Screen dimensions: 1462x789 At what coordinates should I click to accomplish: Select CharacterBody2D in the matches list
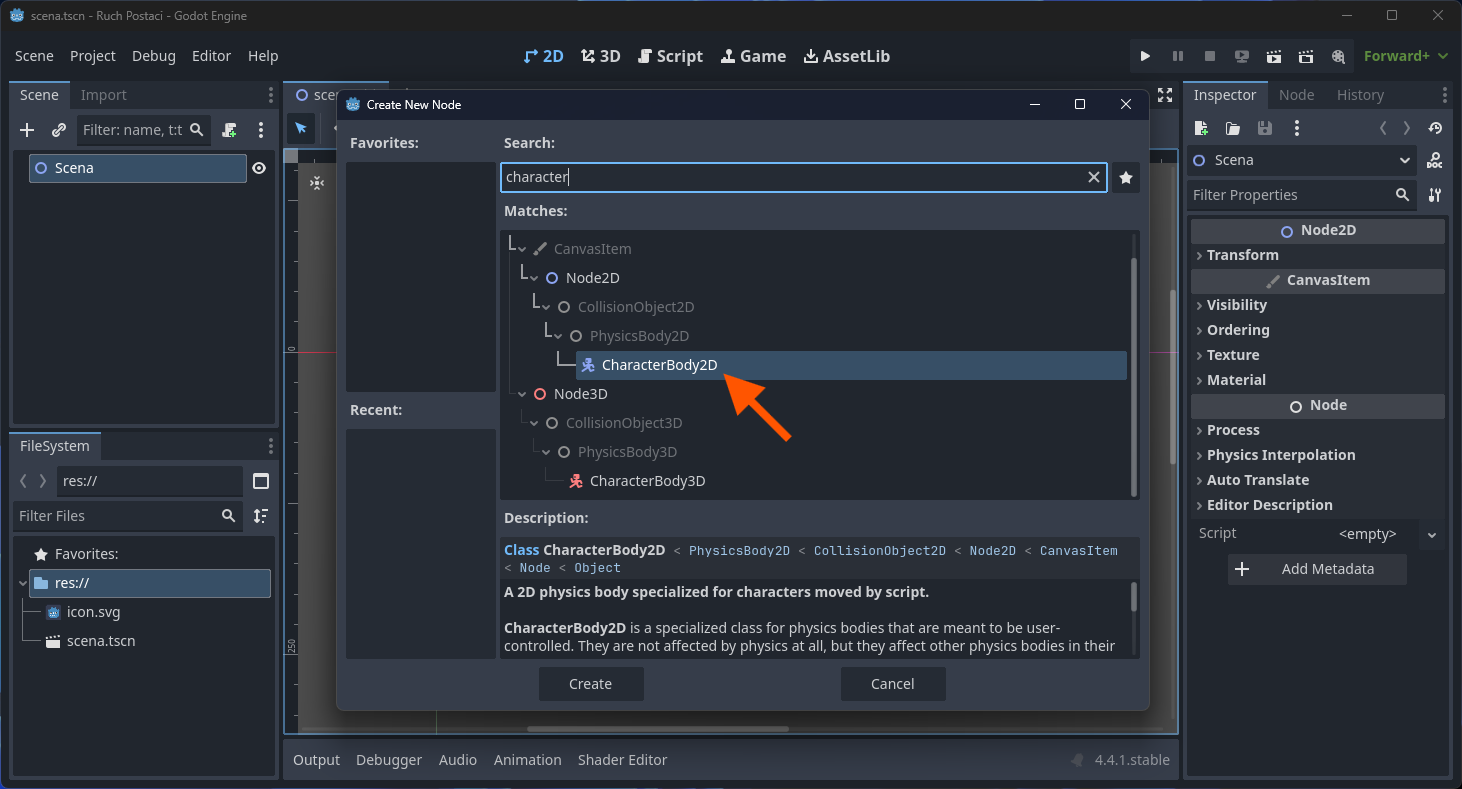852,365
